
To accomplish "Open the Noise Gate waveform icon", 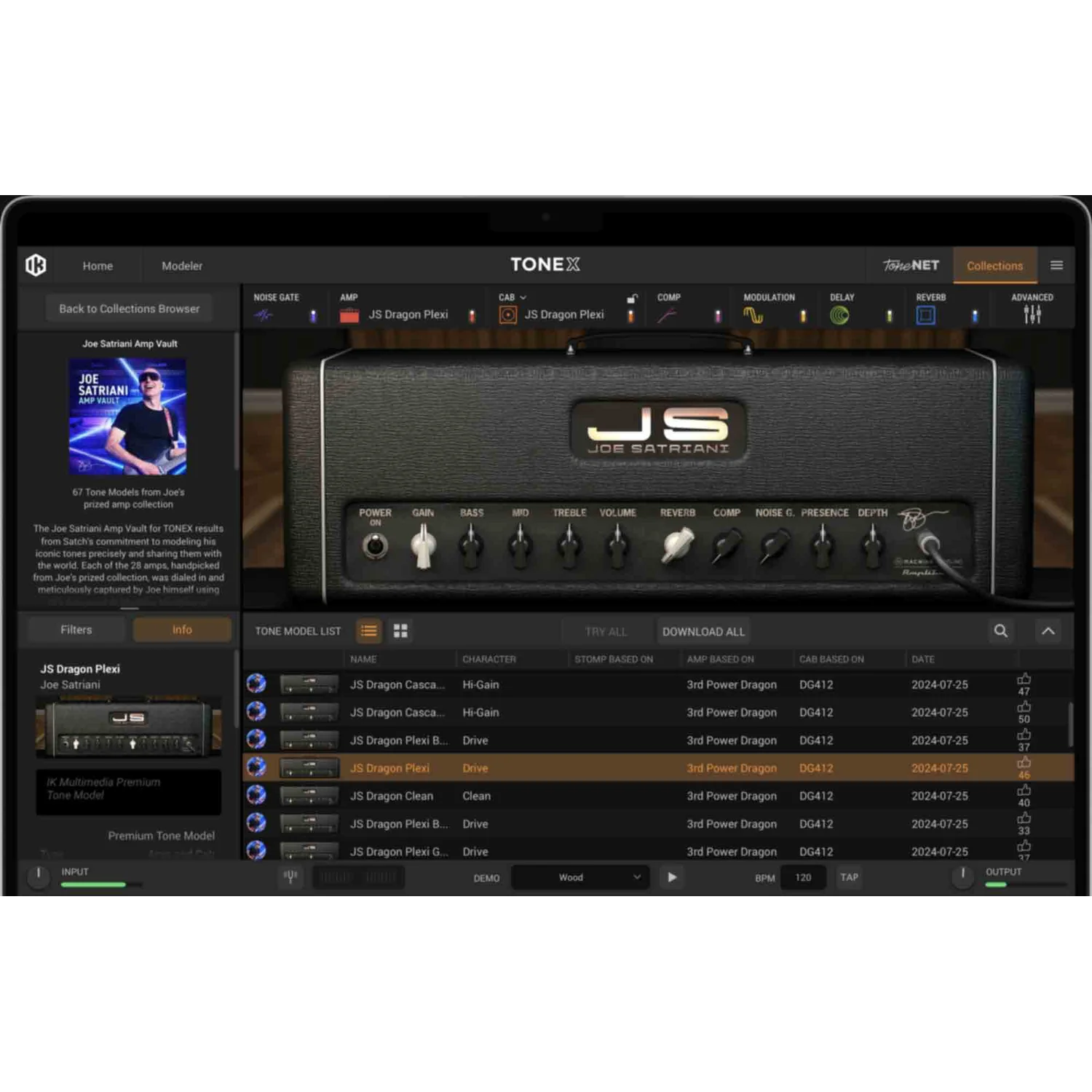I will click(x=264, y=315).
